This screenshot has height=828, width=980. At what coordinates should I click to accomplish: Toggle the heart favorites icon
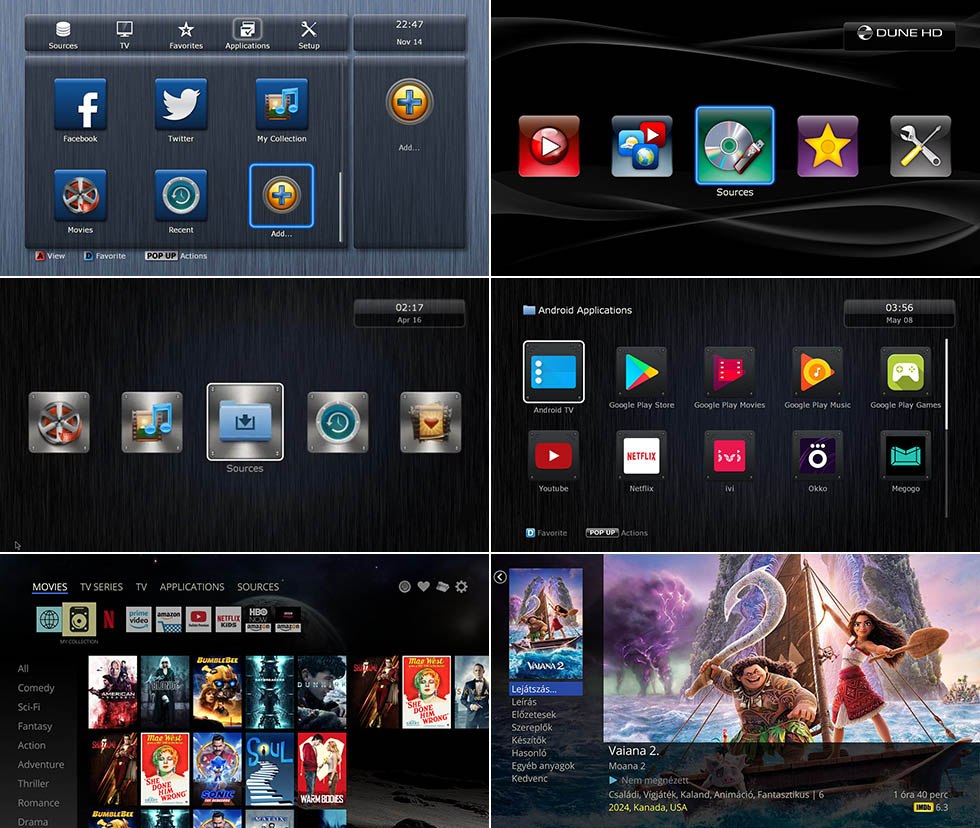(423, 587)
